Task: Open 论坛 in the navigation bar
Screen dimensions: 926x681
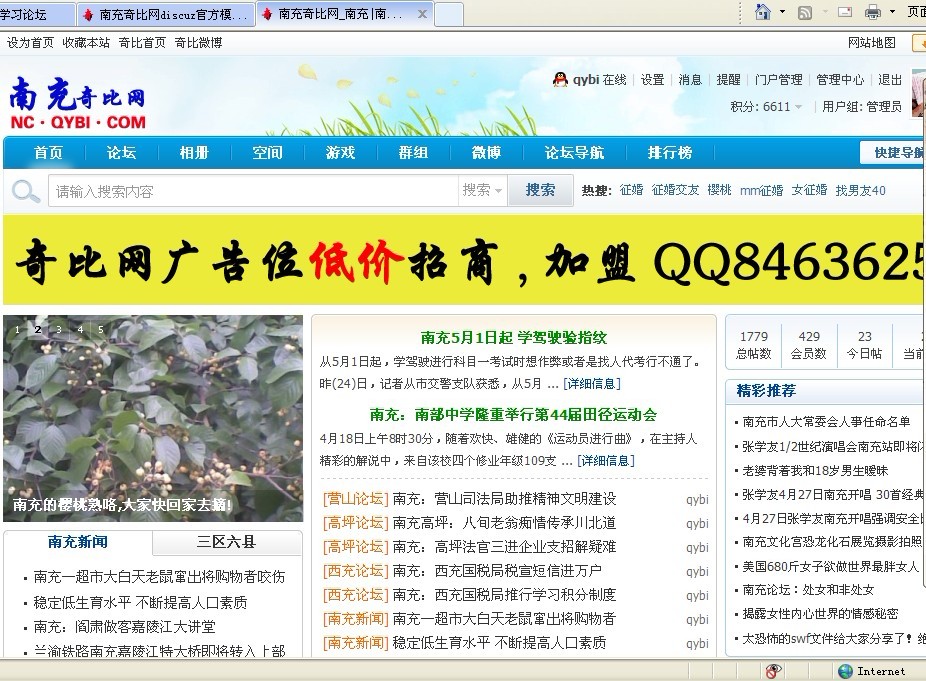Action: point(121,153)
